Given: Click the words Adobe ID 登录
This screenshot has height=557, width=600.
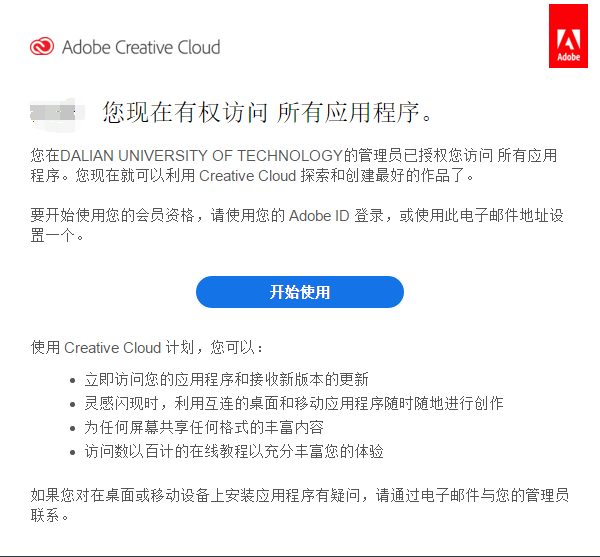Looking at the screenshot, I should [336, 215].
